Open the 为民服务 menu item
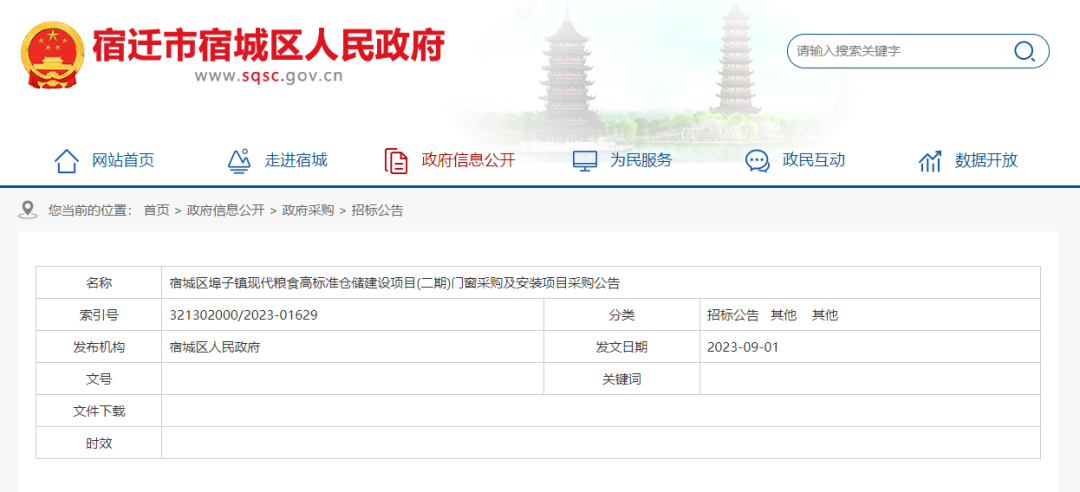 click(641, 161)
